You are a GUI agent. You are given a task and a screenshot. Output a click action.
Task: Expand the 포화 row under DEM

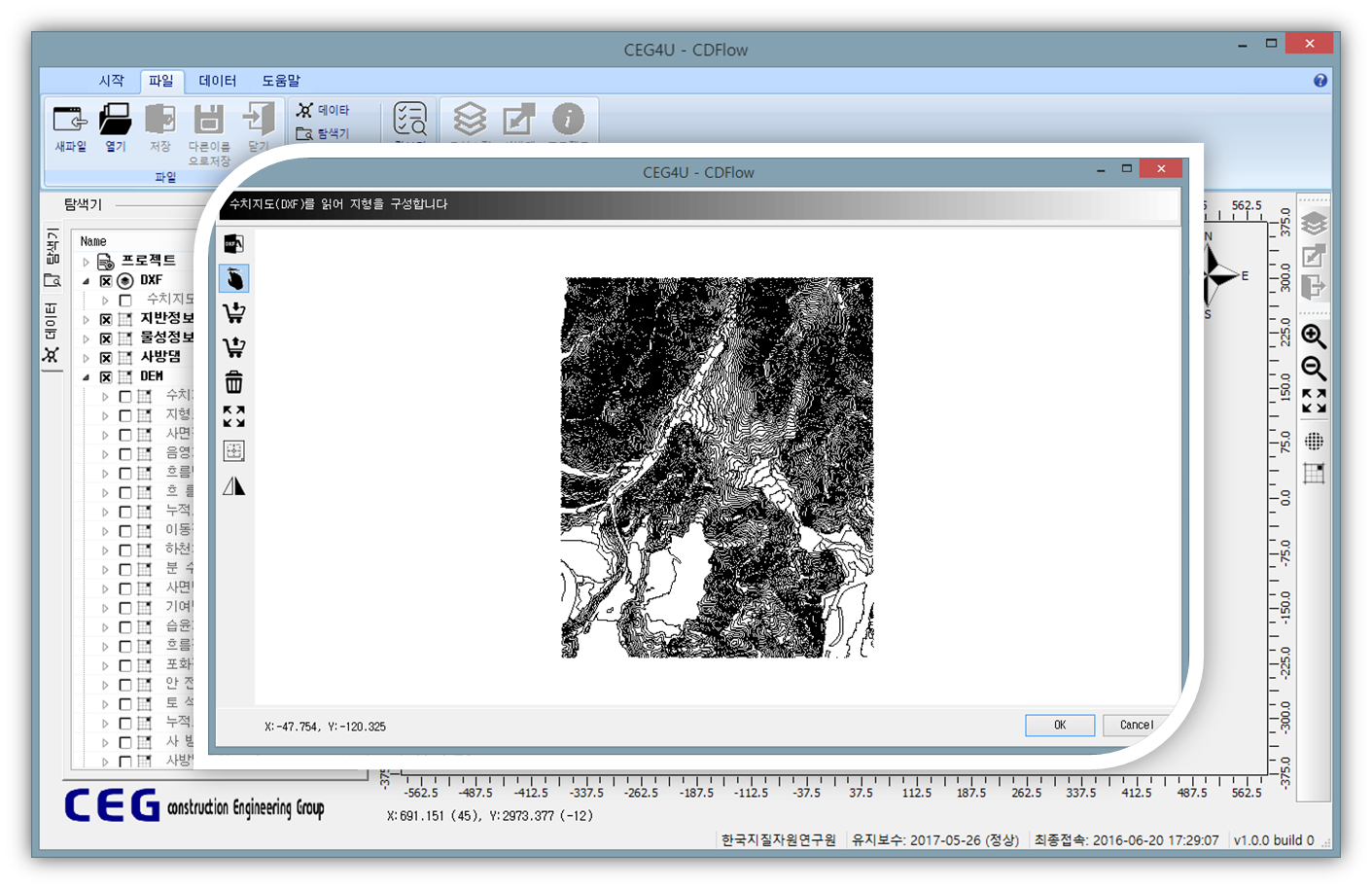(106, 665)
